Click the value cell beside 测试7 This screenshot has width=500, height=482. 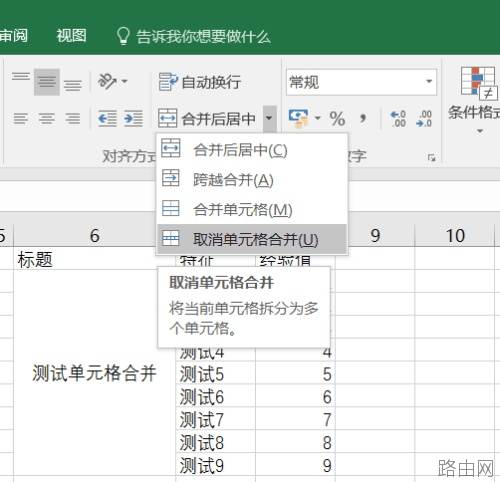pyautogui.click(x=295, y=419)
